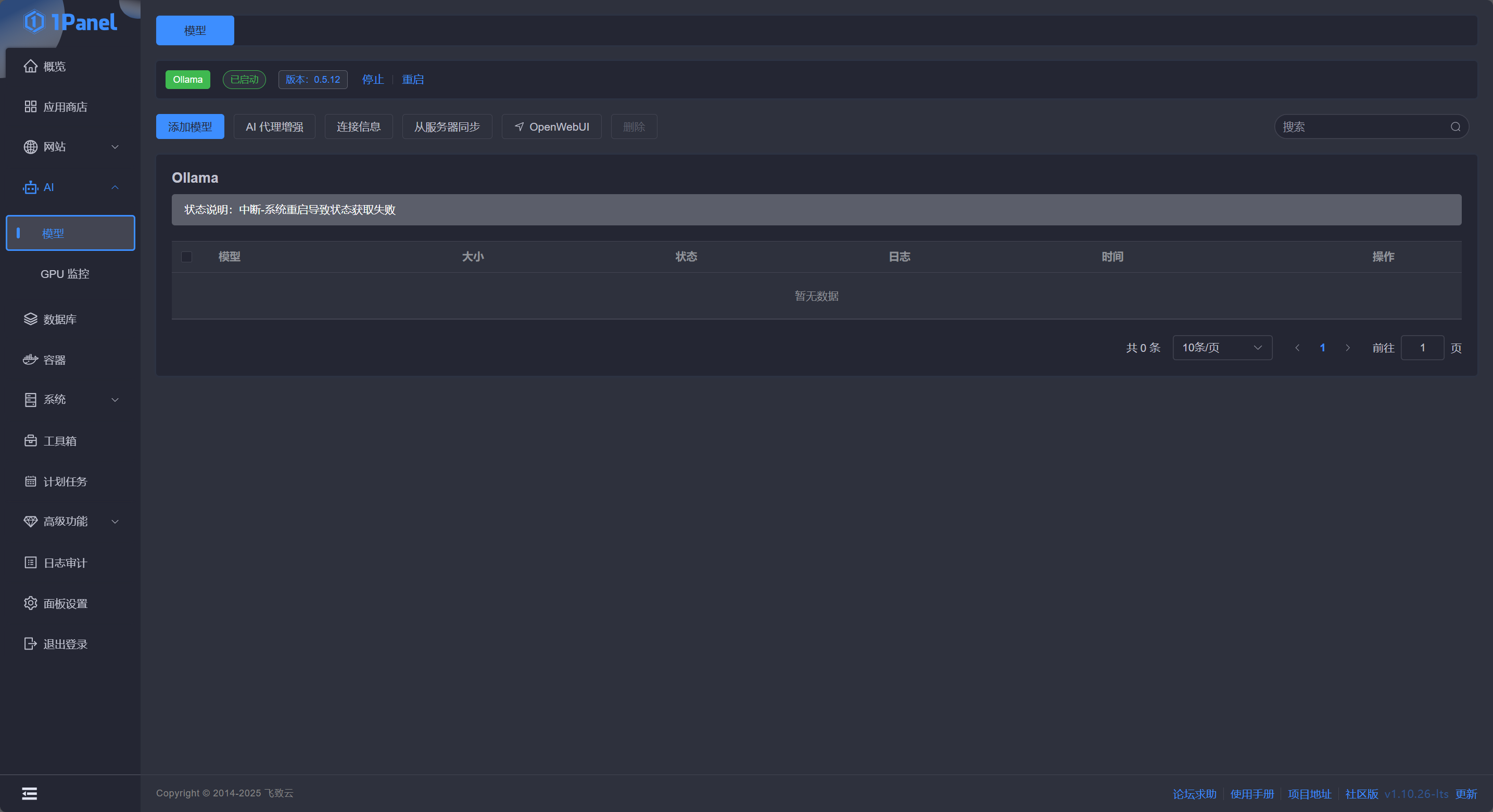
Task: Switch to the 模型 tab at top
Action: [x=195, y=31]
